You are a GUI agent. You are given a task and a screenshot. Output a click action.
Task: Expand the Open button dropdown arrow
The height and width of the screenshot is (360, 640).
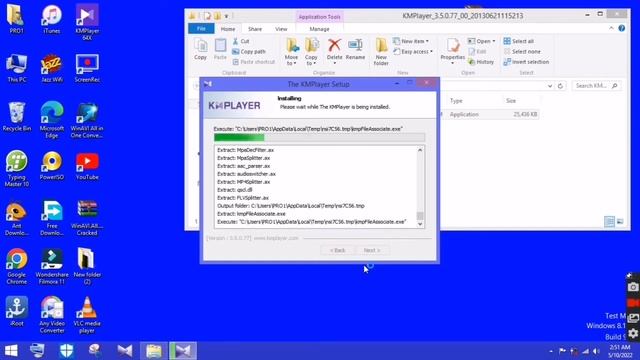pyautogui.click(x=493, y=41)
